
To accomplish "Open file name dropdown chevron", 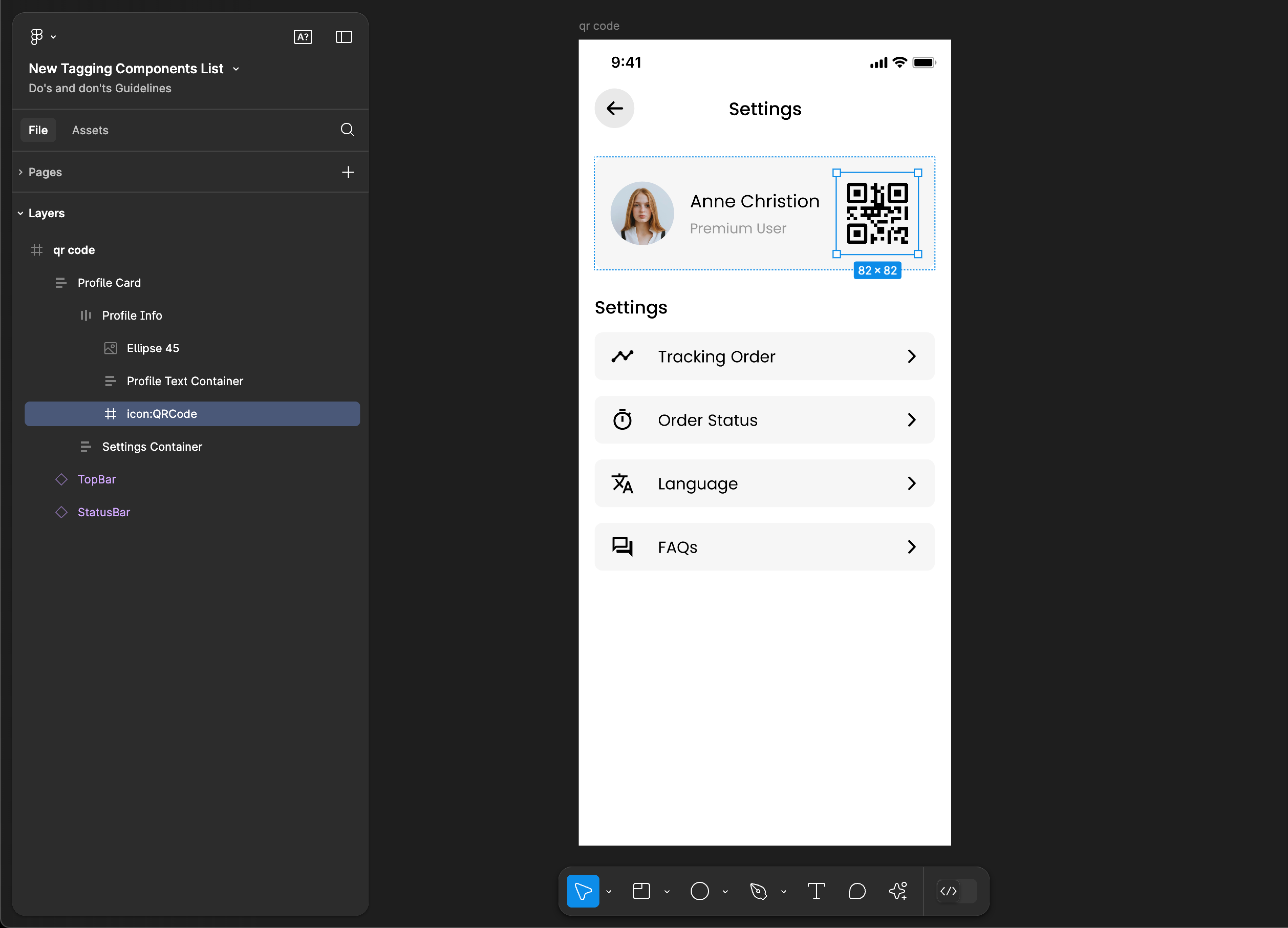I will coord(236,69).
